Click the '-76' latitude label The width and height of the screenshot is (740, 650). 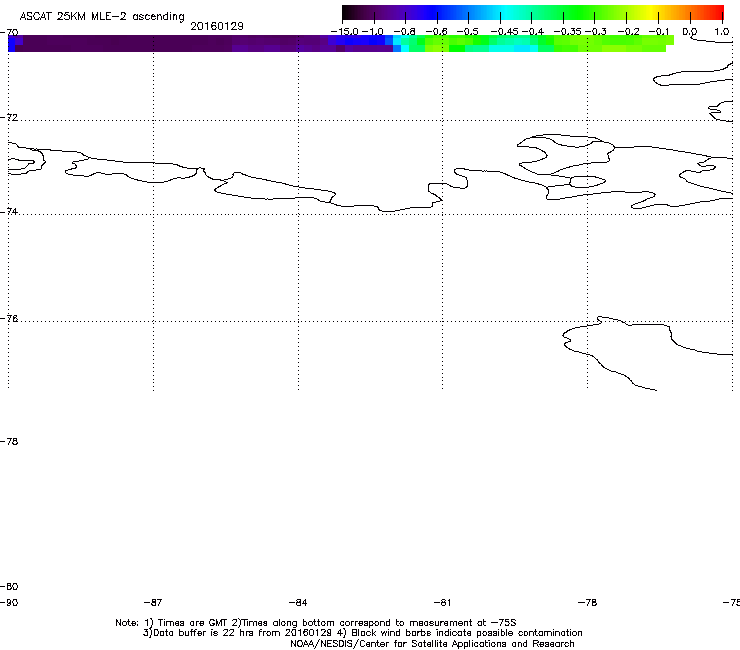pos(9,319)
